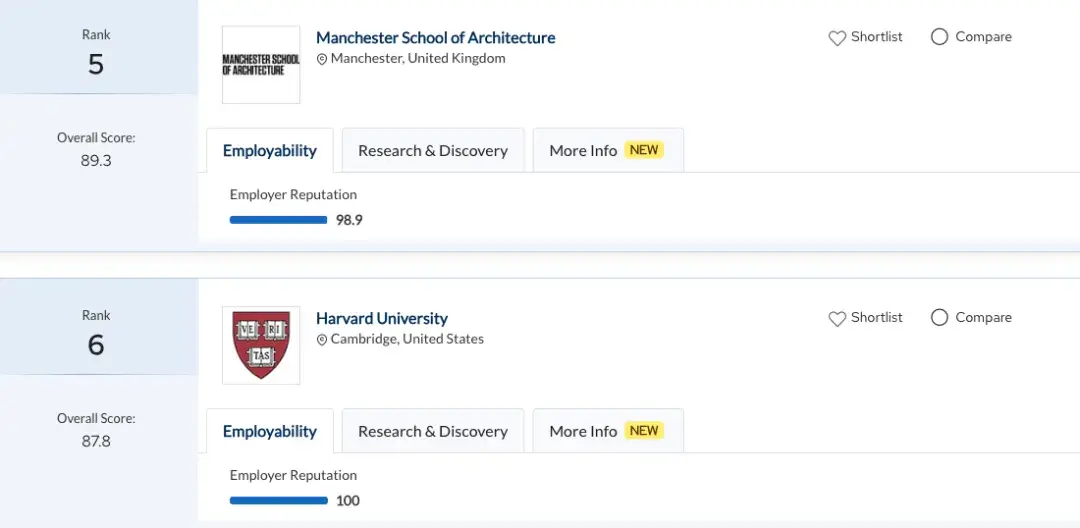Click location pin next to Cambridge, United States
The height and width of the screenshot is (528, 1080).
pos(322,340)
